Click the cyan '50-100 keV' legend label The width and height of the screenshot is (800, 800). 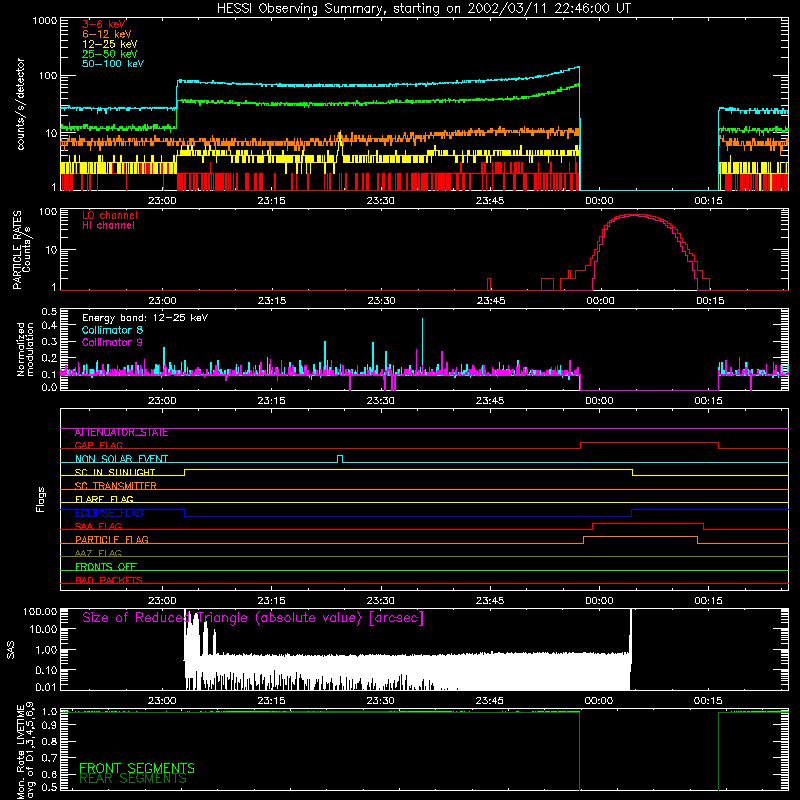pos(113,64)
